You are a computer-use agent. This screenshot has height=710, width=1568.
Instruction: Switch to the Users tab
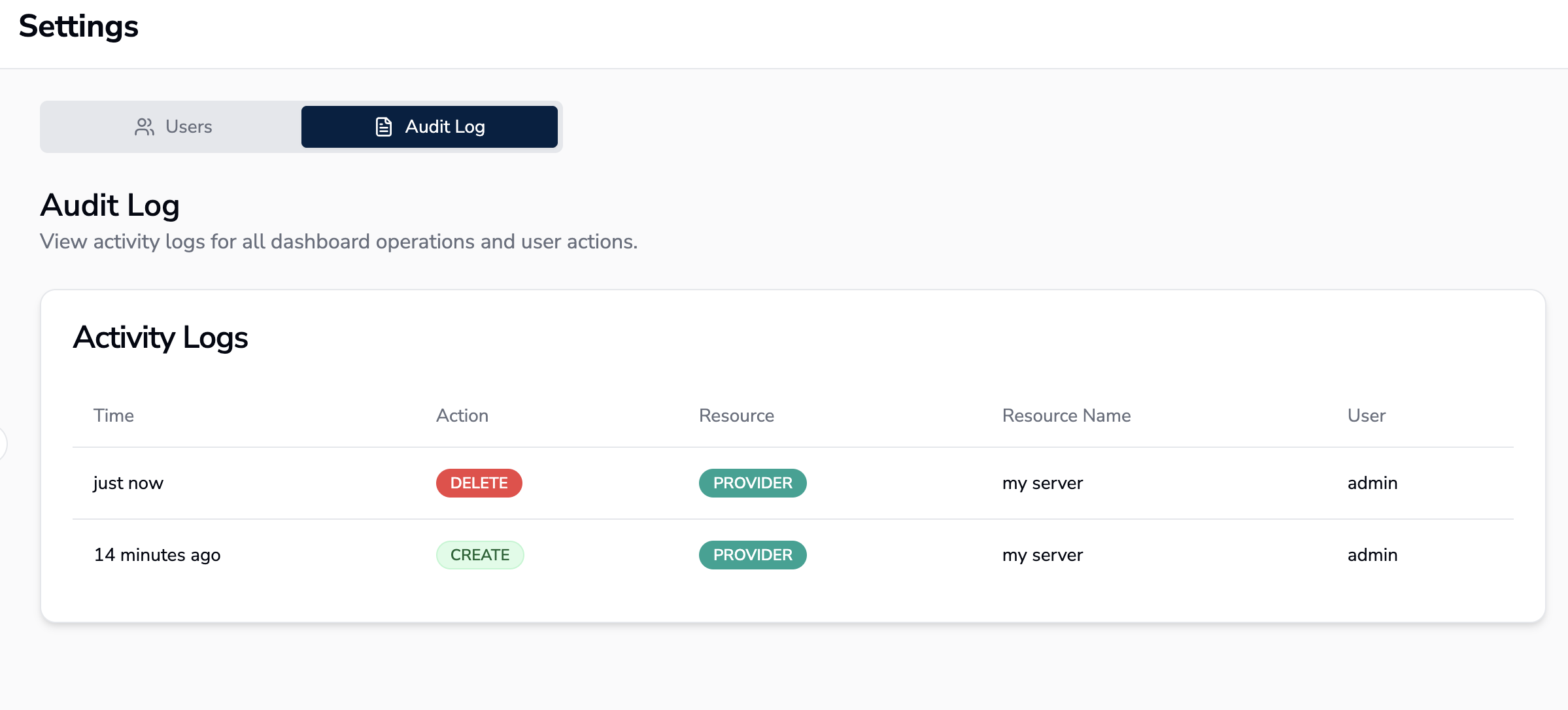coord(173,127)
